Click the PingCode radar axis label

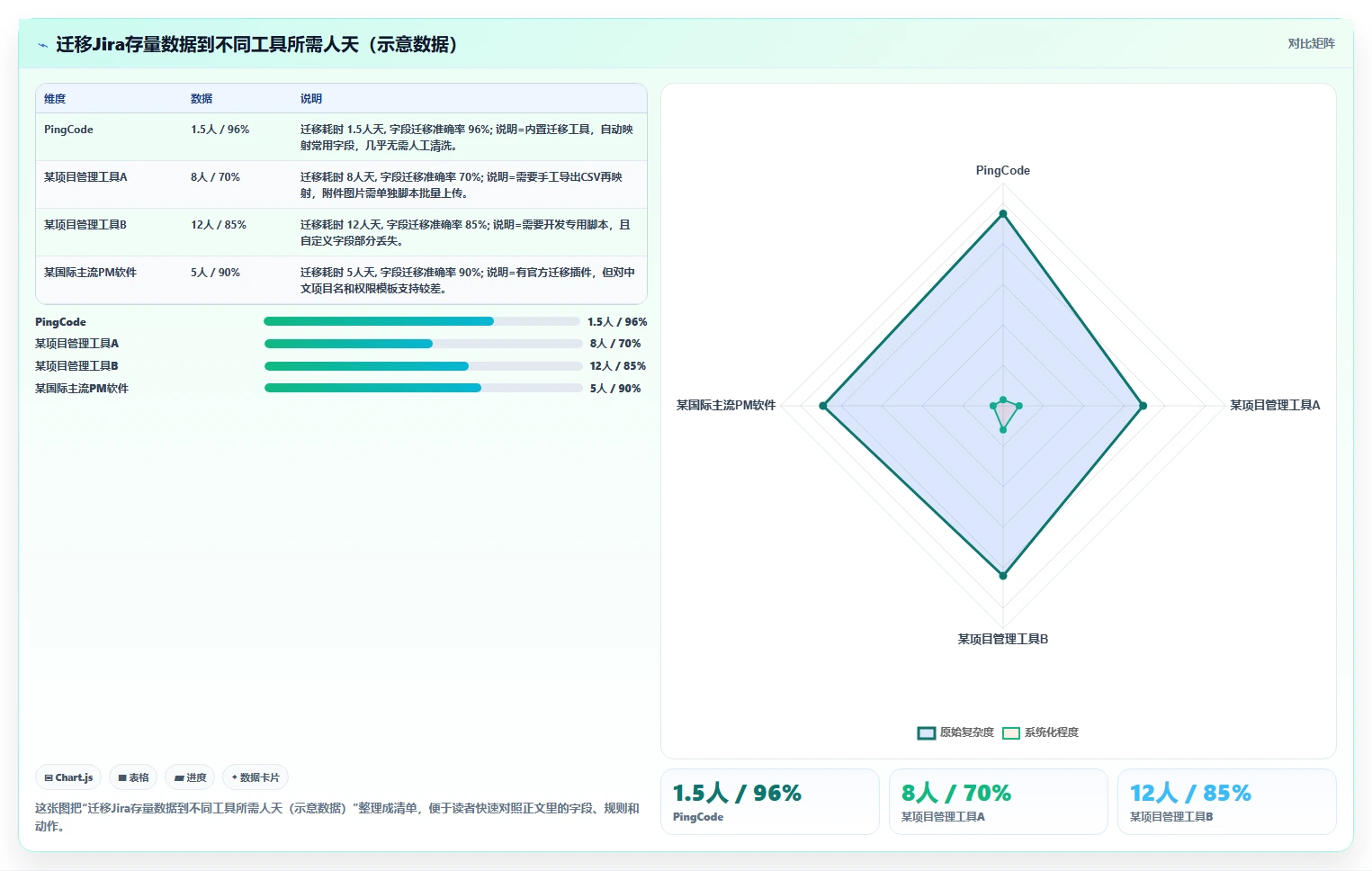1003,170
